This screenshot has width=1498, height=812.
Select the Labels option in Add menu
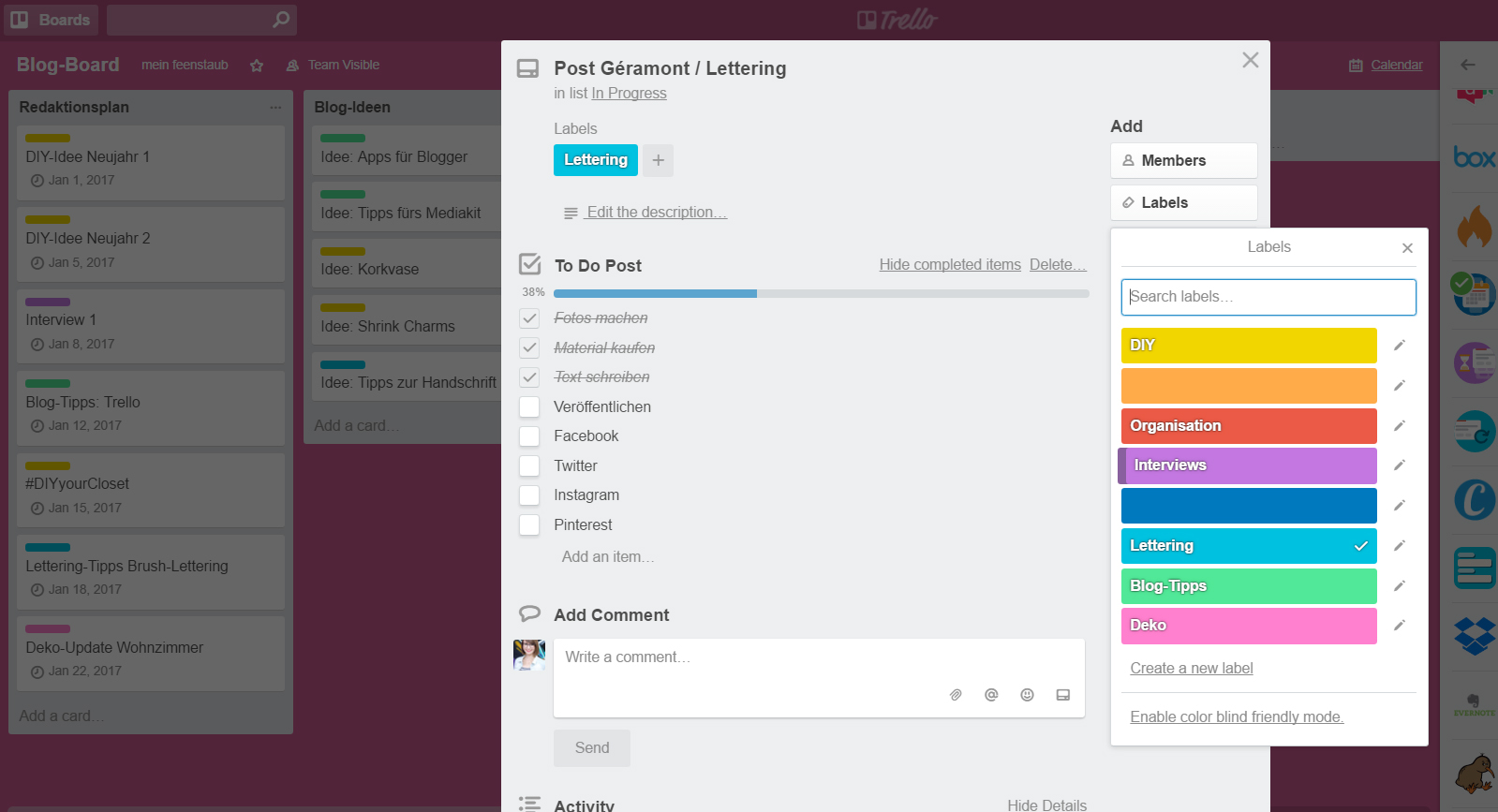click(x=1183, y=203)
